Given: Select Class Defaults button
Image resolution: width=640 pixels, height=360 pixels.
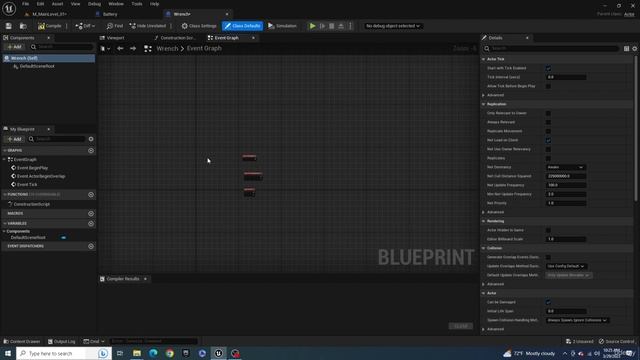Looking at the screenshot, I should point(242,26).
